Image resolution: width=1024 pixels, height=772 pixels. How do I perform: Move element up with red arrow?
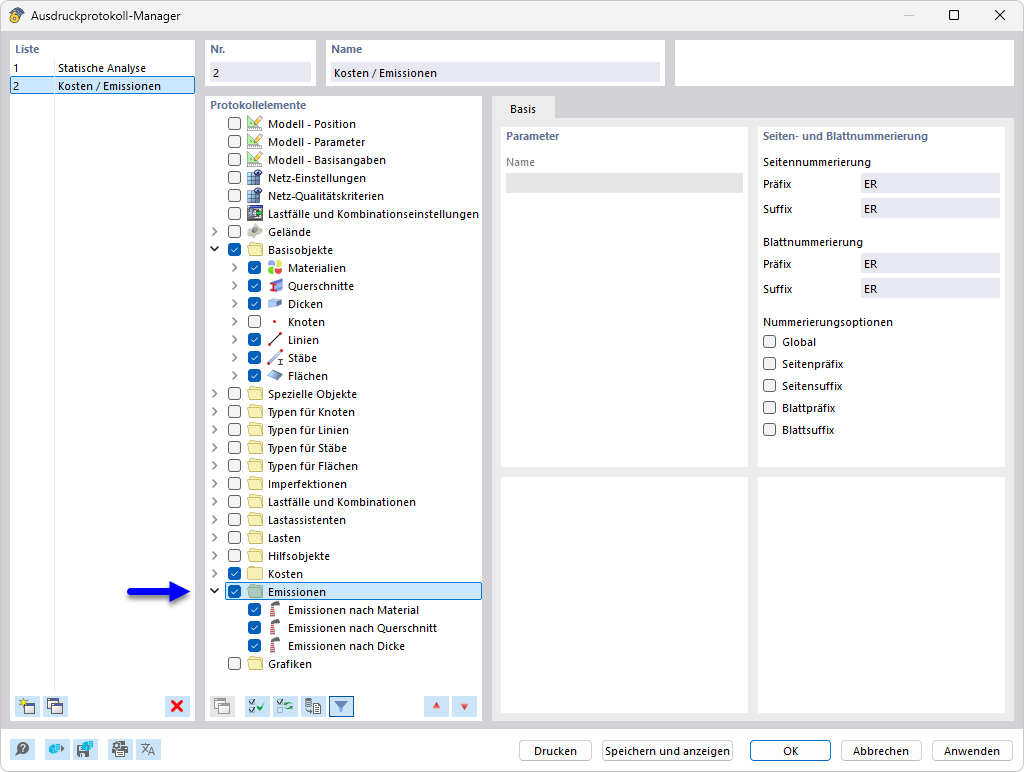point(436,706)
